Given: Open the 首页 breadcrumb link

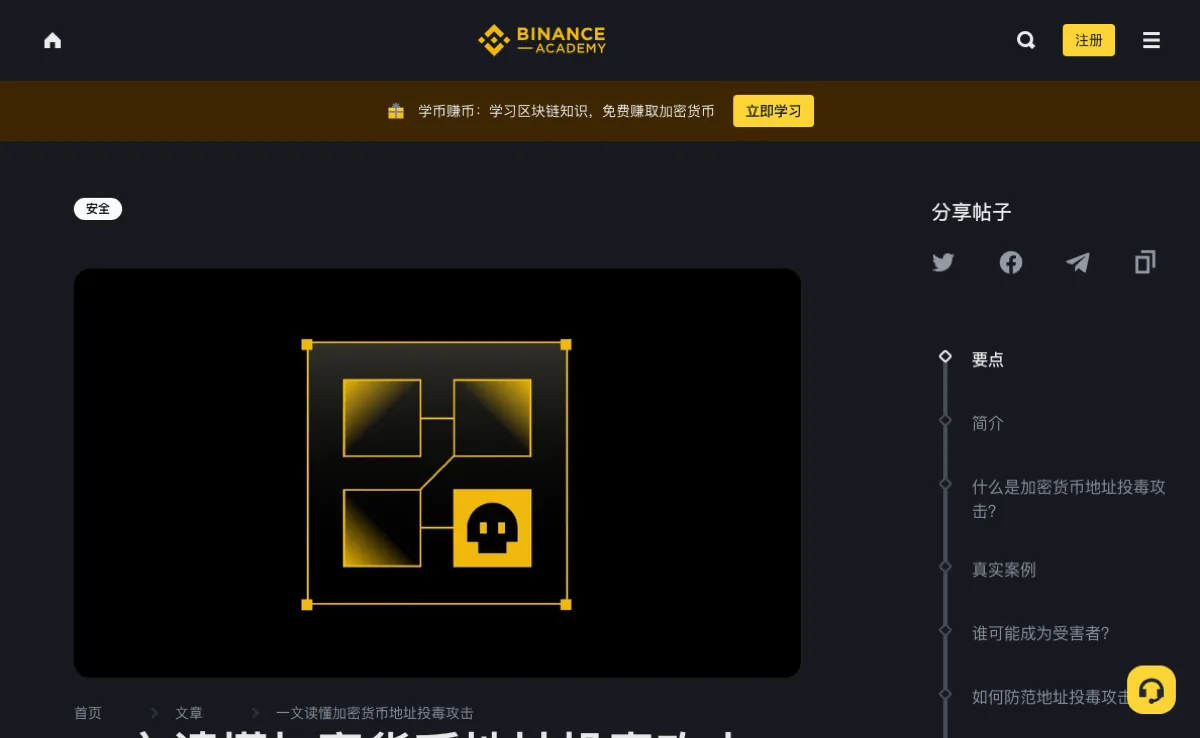Looking at the screenshot, I should point(88,713).
